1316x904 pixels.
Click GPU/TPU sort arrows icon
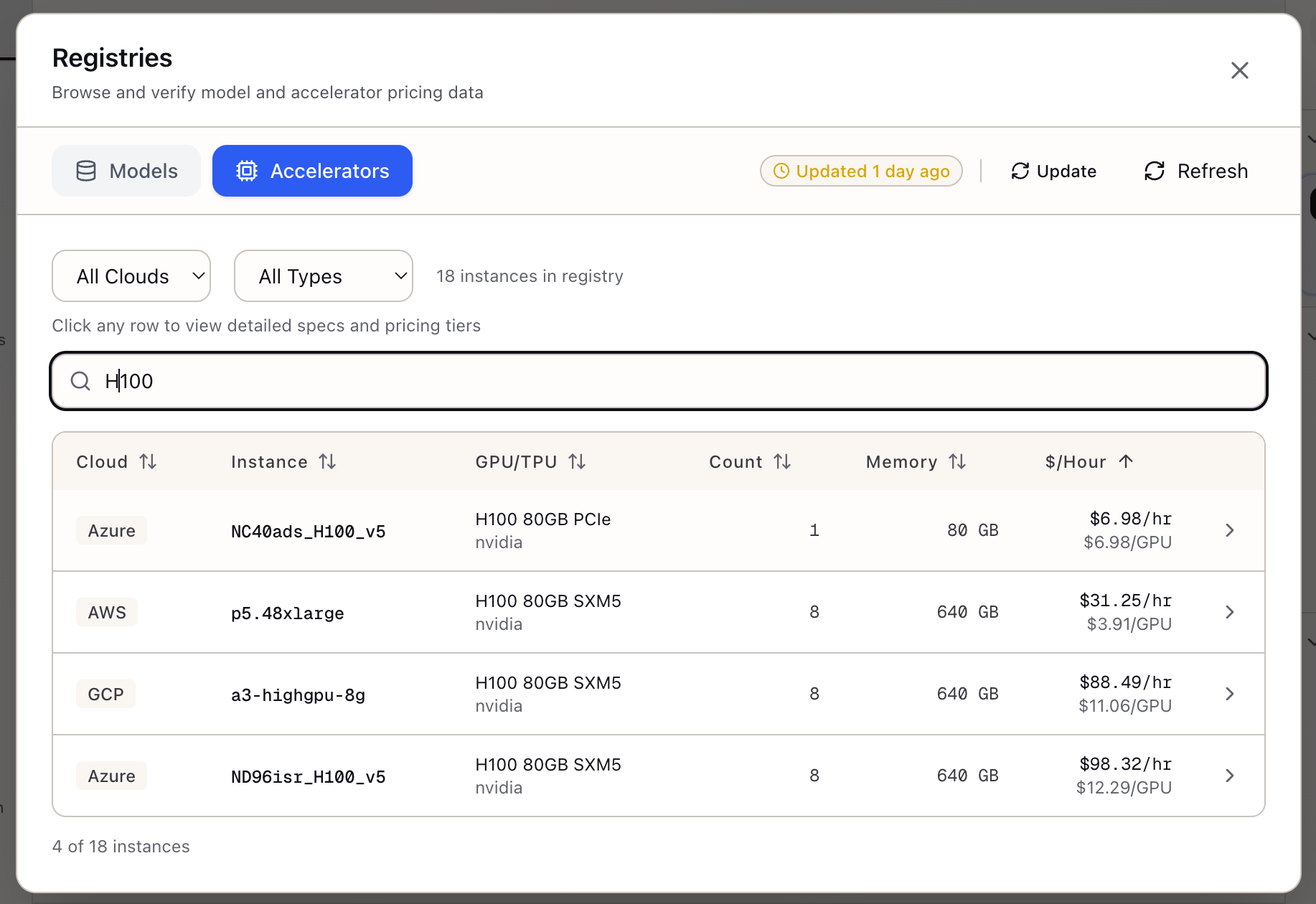[577, 461]
